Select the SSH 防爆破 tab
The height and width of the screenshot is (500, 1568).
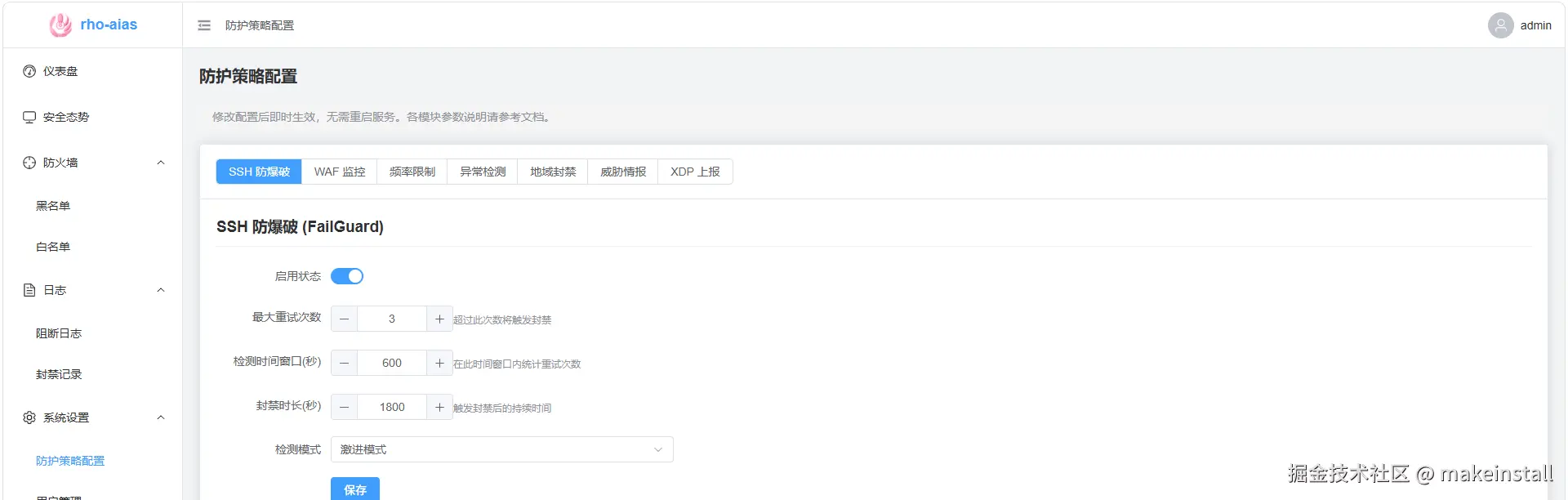pyautogui.click(x=259, y=172)
